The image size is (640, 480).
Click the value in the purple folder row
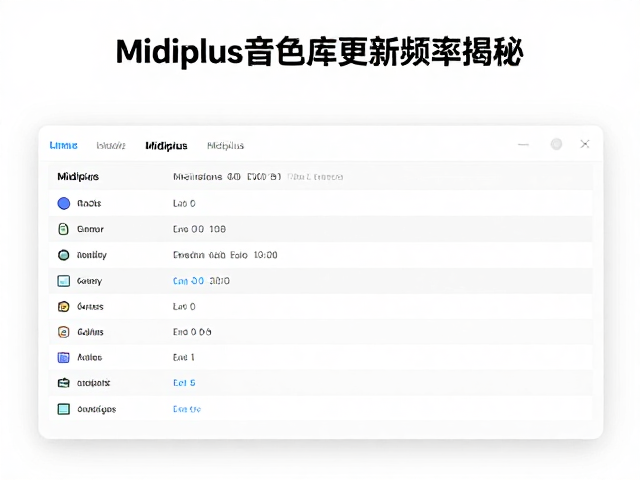[x=183, y=358]
